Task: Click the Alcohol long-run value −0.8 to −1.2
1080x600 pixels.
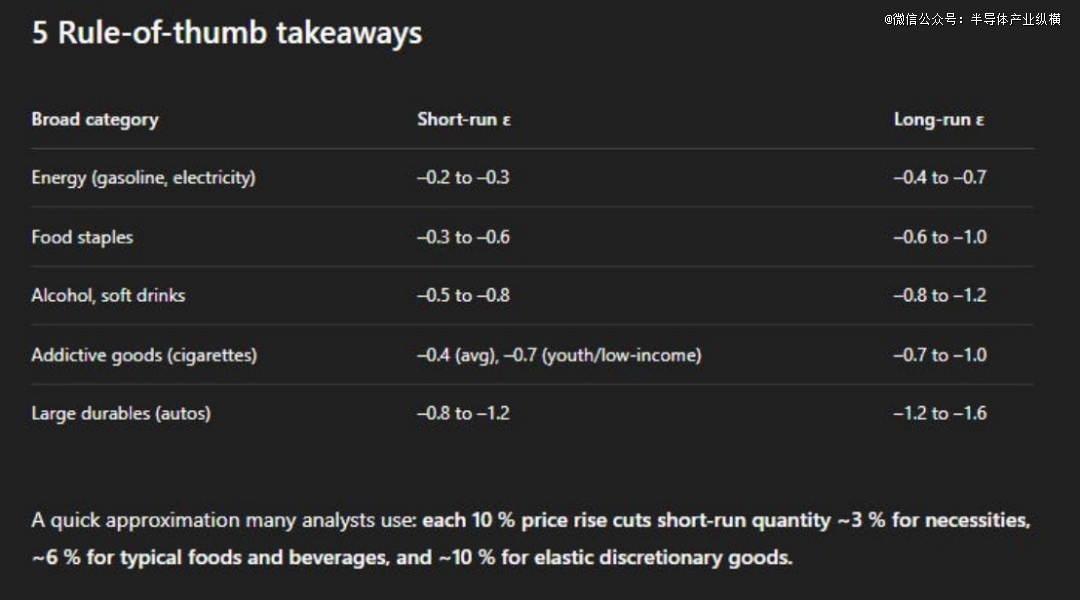Action: [x=939, y=295]
